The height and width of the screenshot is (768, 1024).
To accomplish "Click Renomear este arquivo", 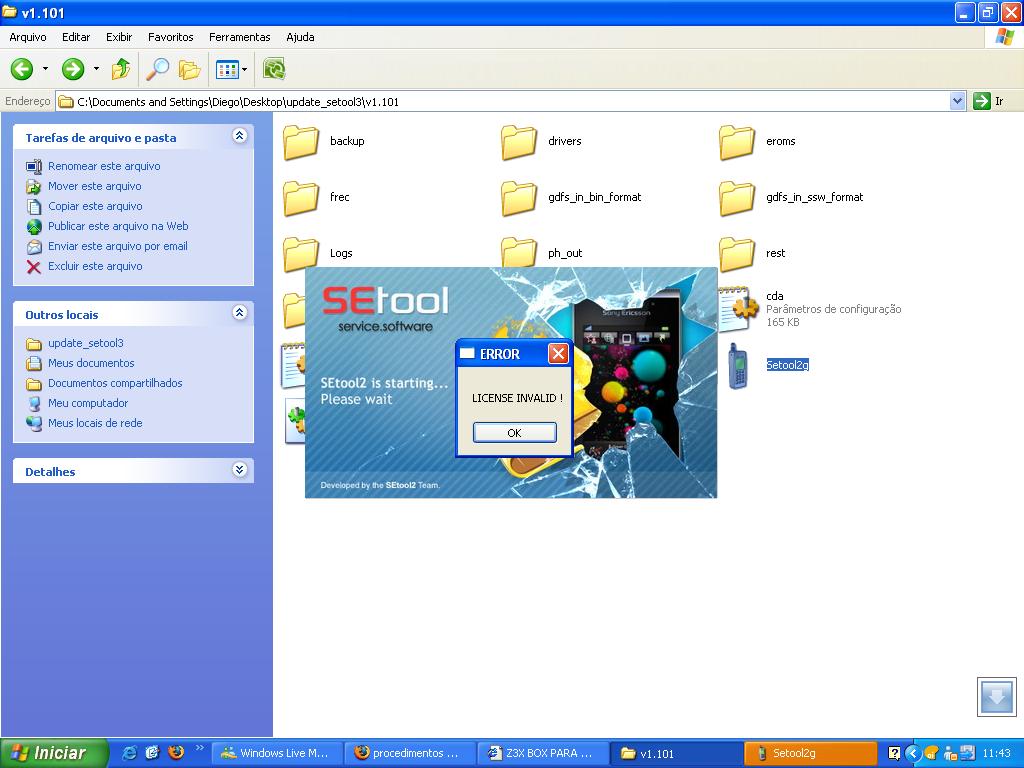I will coord(104,166).
